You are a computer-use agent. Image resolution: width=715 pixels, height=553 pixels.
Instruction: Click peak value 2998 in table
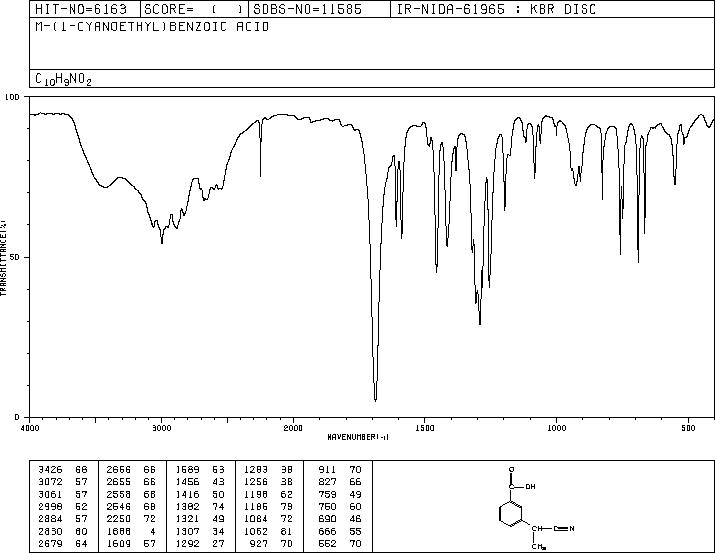click(x=50, y=506)
